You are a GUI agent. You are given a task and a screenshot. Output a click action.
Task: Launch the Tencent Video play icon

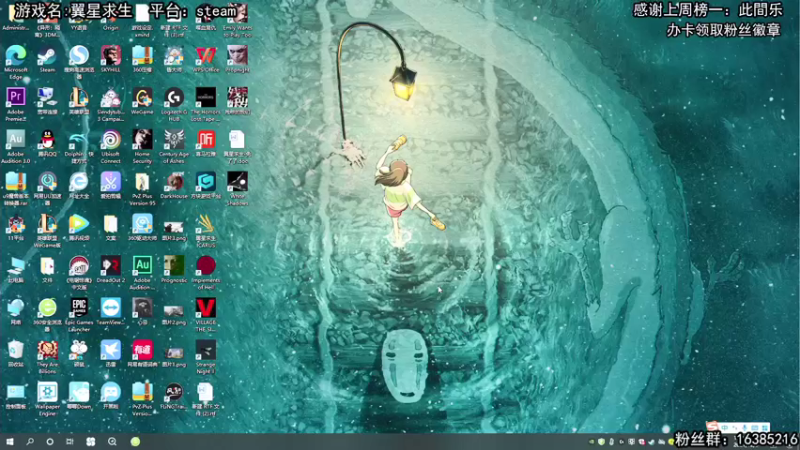(79, 223)
